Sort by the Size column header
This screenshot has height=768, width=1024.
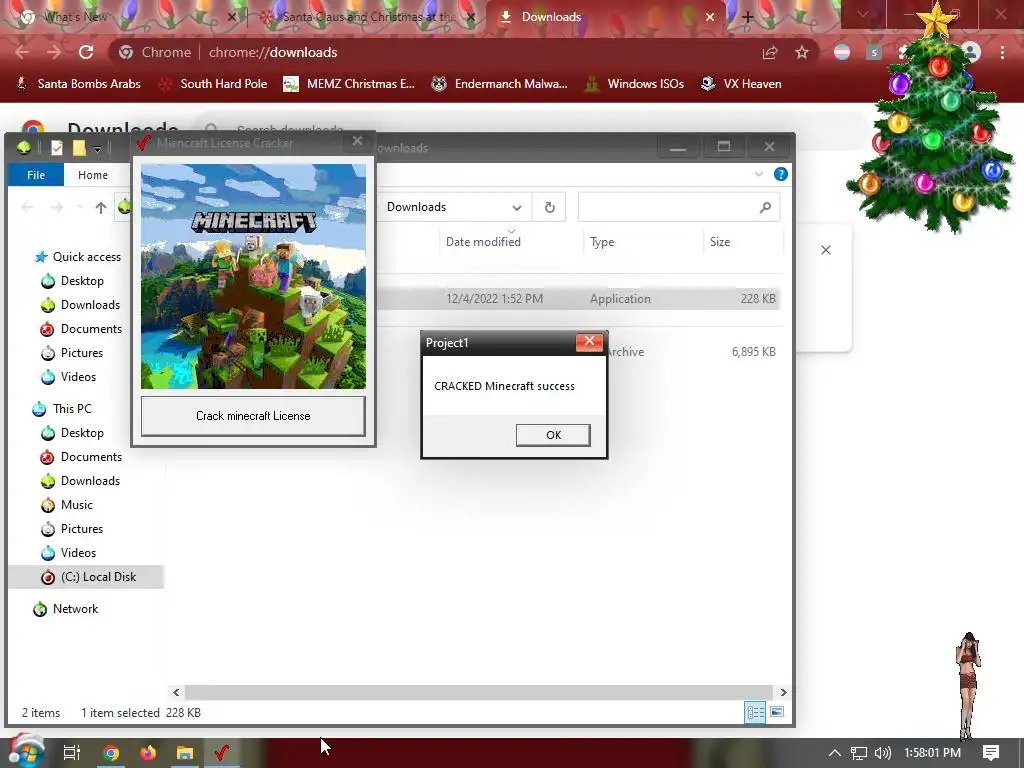tap(720, 242)
